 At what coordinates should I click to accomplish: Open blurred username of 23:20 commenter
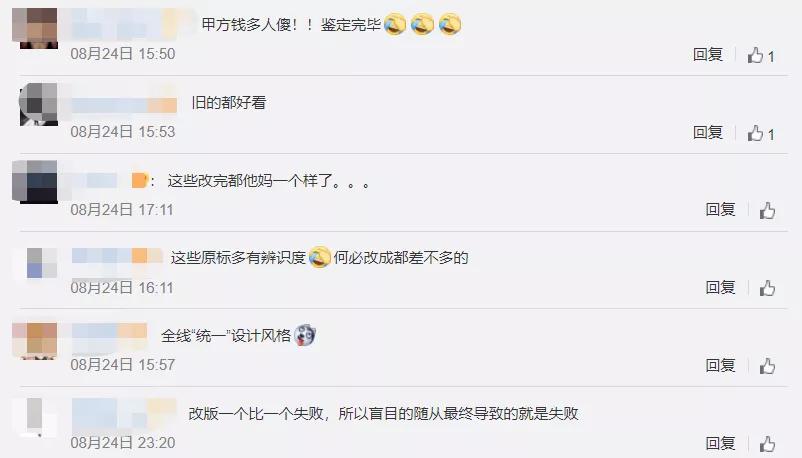coord(124,413)
